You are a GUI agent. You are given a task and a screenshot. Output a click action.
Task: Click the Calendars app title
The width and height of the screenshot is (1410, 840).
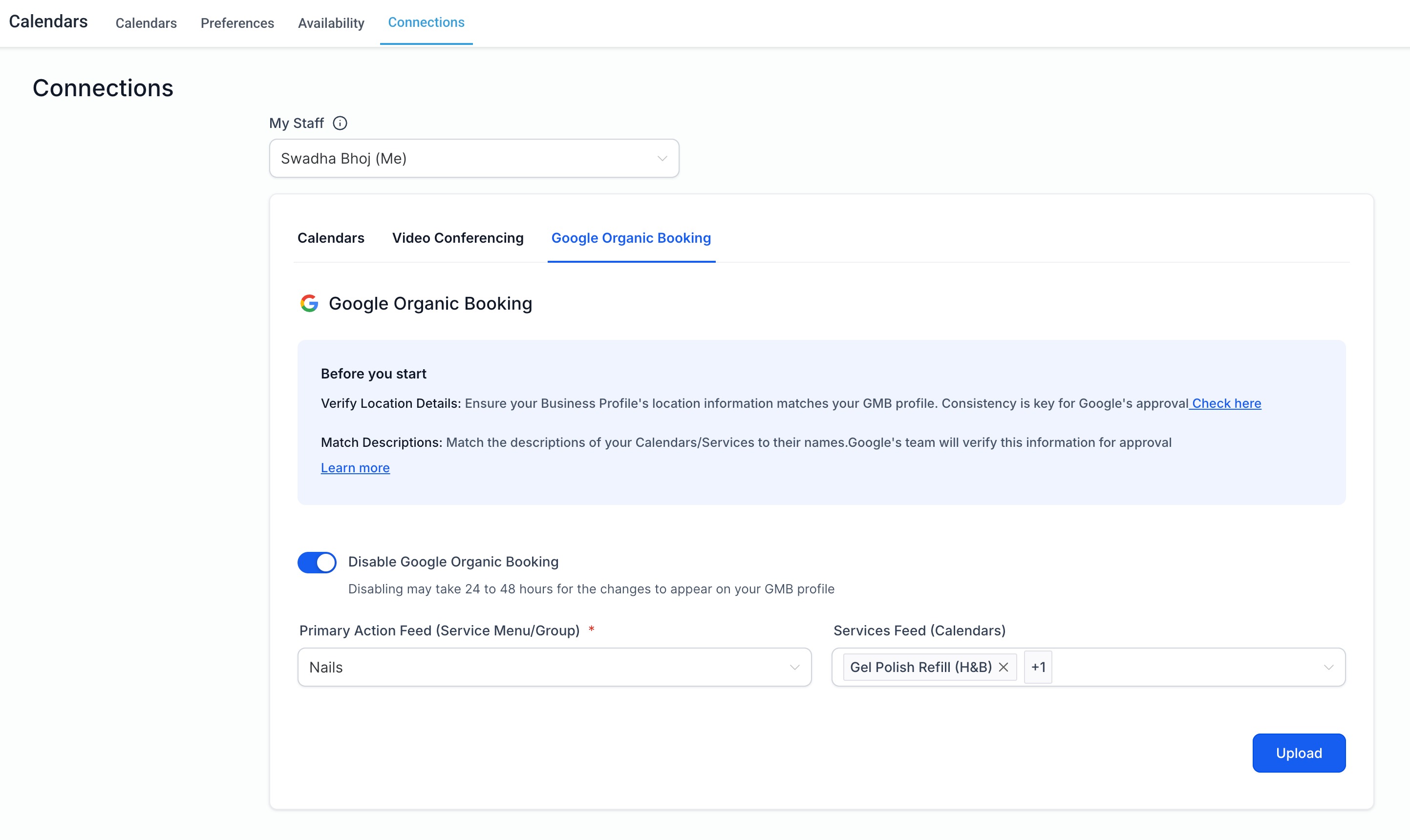pyautogui.click(x=48, y=21)
